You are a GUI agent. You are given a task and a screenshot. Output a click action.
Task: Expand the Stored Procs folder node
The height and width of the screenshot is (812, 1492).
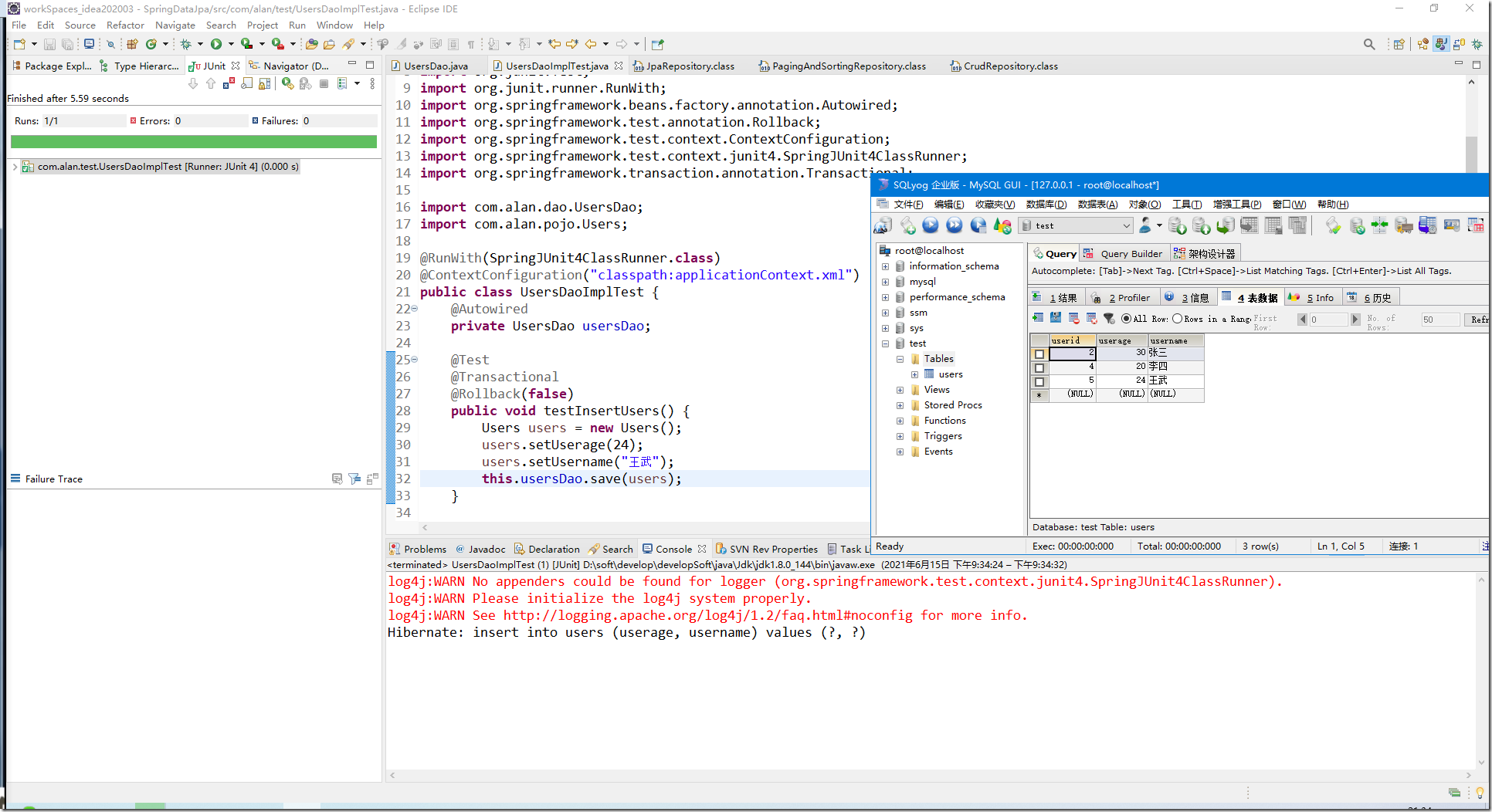[x=900, y=405]
